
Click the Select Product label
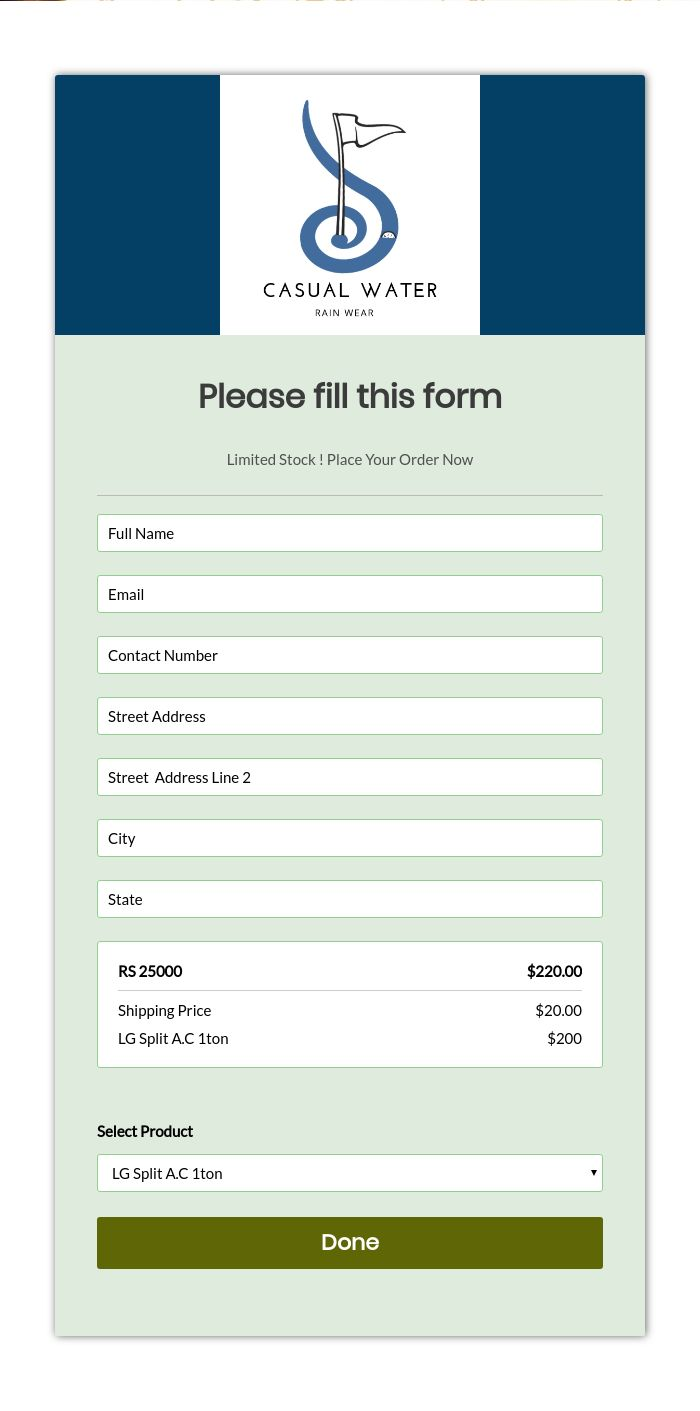145,1131
